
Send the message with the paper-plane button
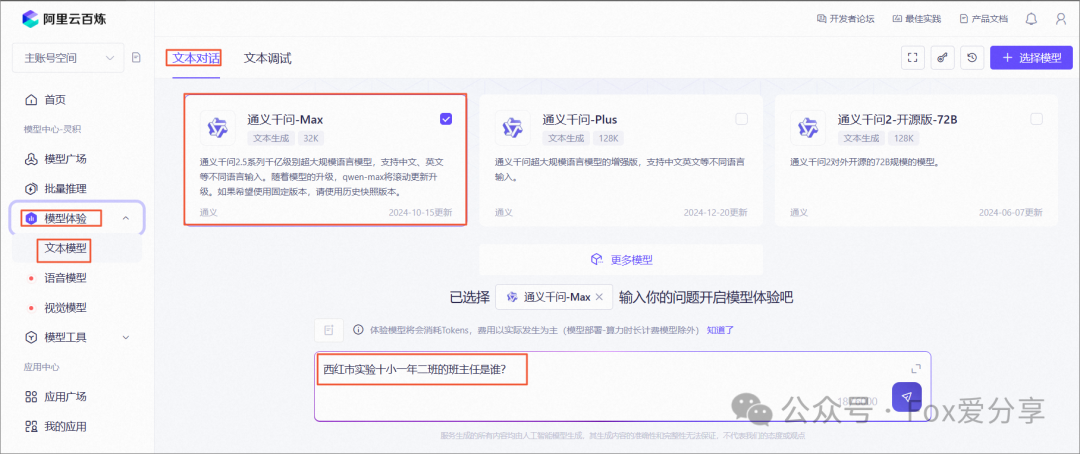[x=907, y=397]
